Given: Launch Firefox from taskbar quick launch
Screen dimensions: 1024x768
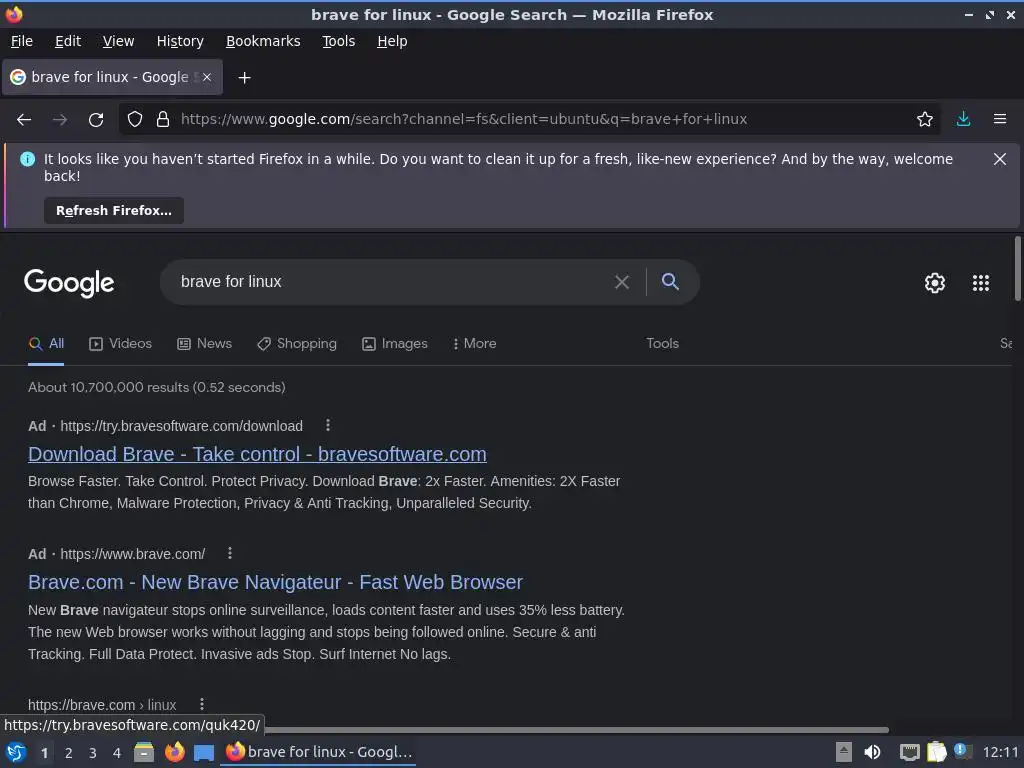Looking at the screenshot, I should (x=174, y=752).
